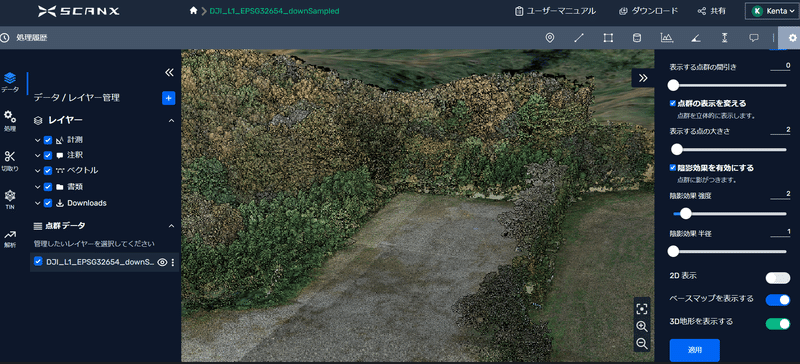Expand the 書類 layer row
Viewport: 800px width, 364px height.
pos(37,187)
